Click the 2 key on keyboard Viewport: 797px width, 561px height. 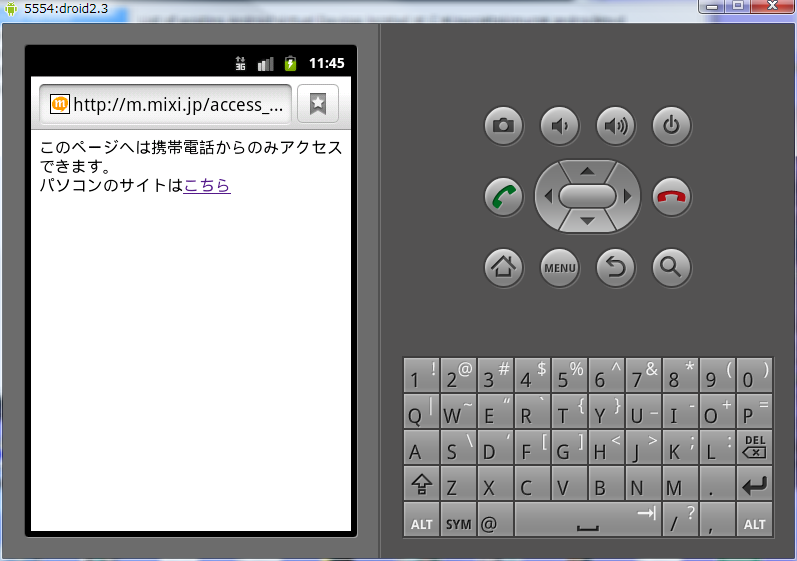coord(458,375)
